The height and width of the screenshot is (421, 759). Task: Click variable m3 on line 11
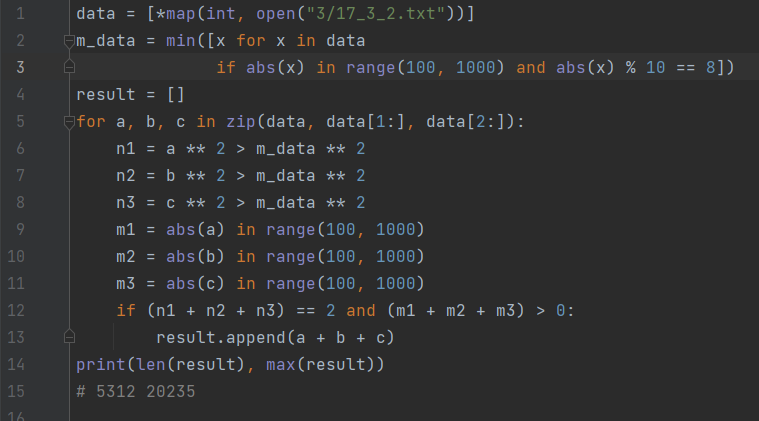click(126, 284)
